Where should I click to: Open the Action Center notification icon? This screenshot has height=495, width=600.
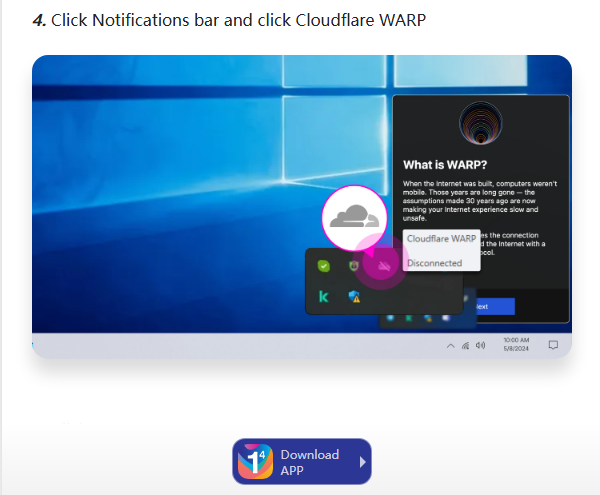coord(553,345)
